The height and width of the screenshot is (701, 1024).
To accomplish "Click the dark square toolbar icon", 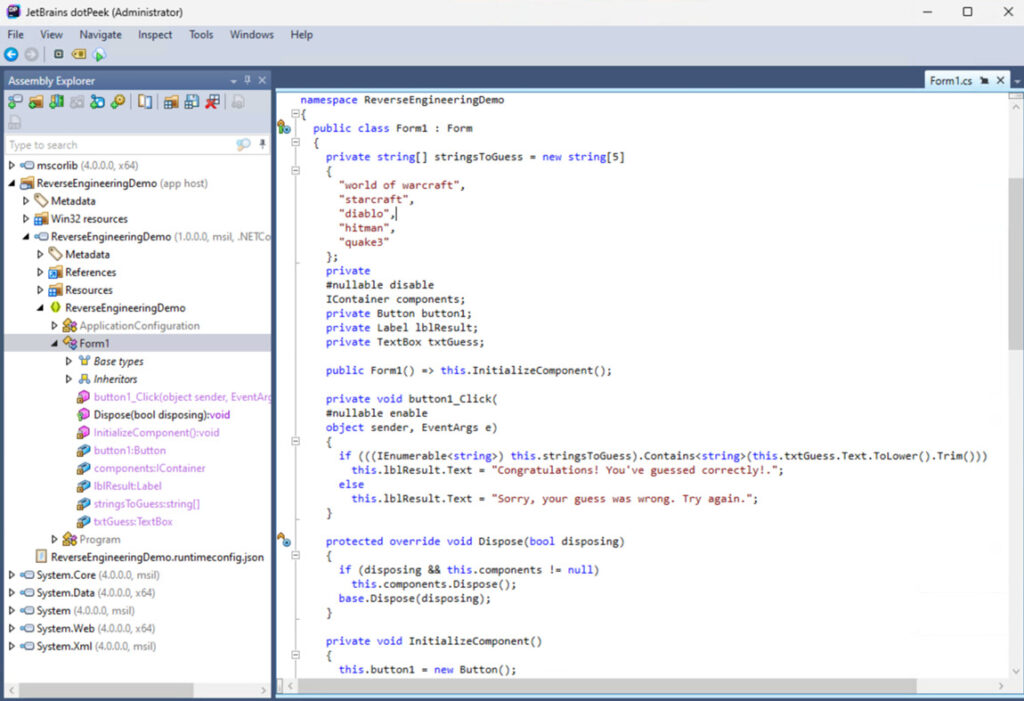I will click(x=58, y=54).
